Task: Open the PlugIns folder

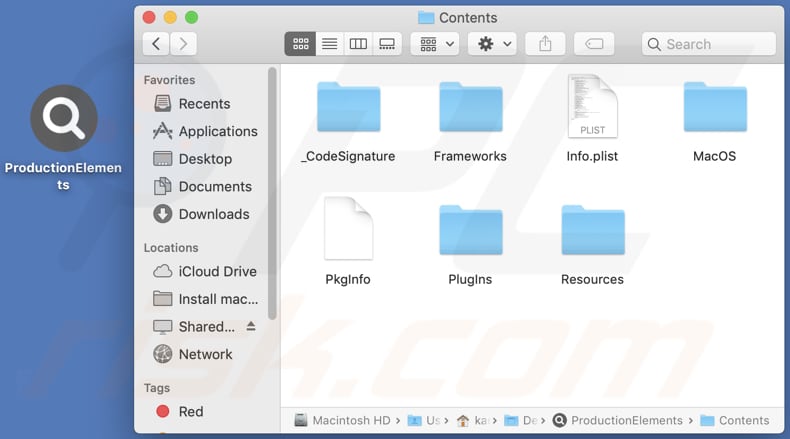Action: click(470, 231)
